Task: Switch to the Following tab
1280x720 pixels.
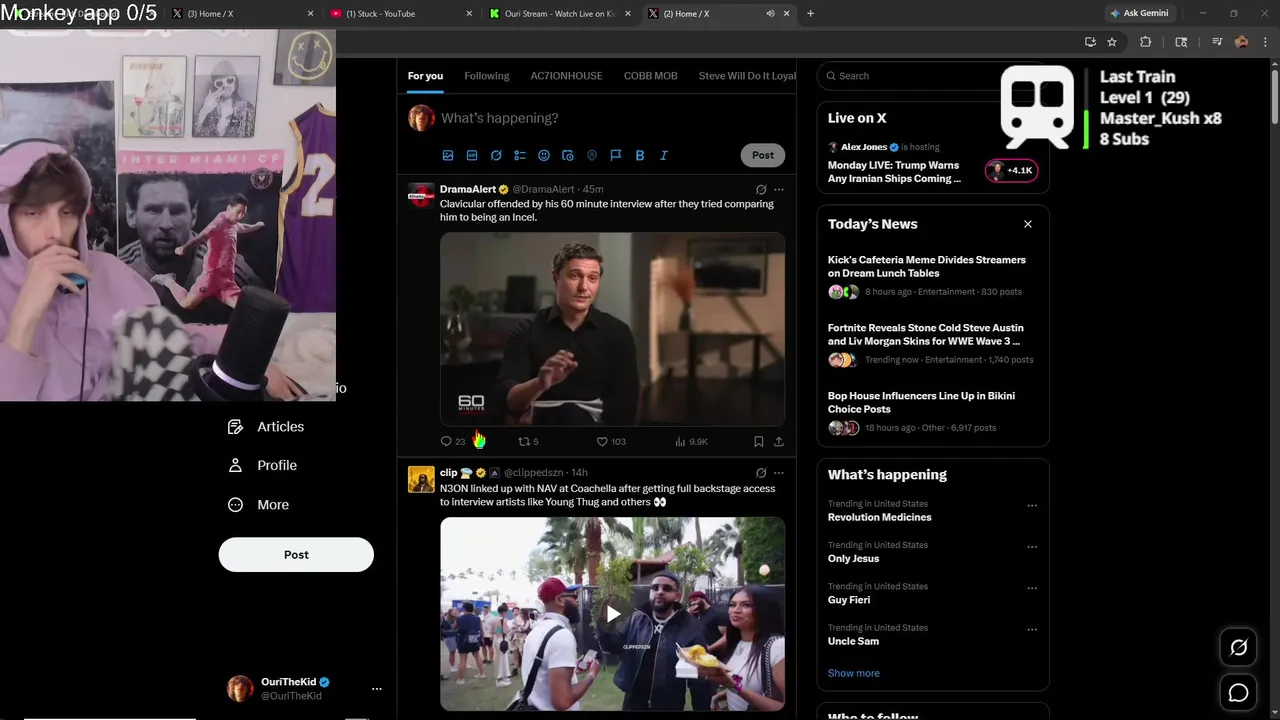Action: tap(487, 76)
